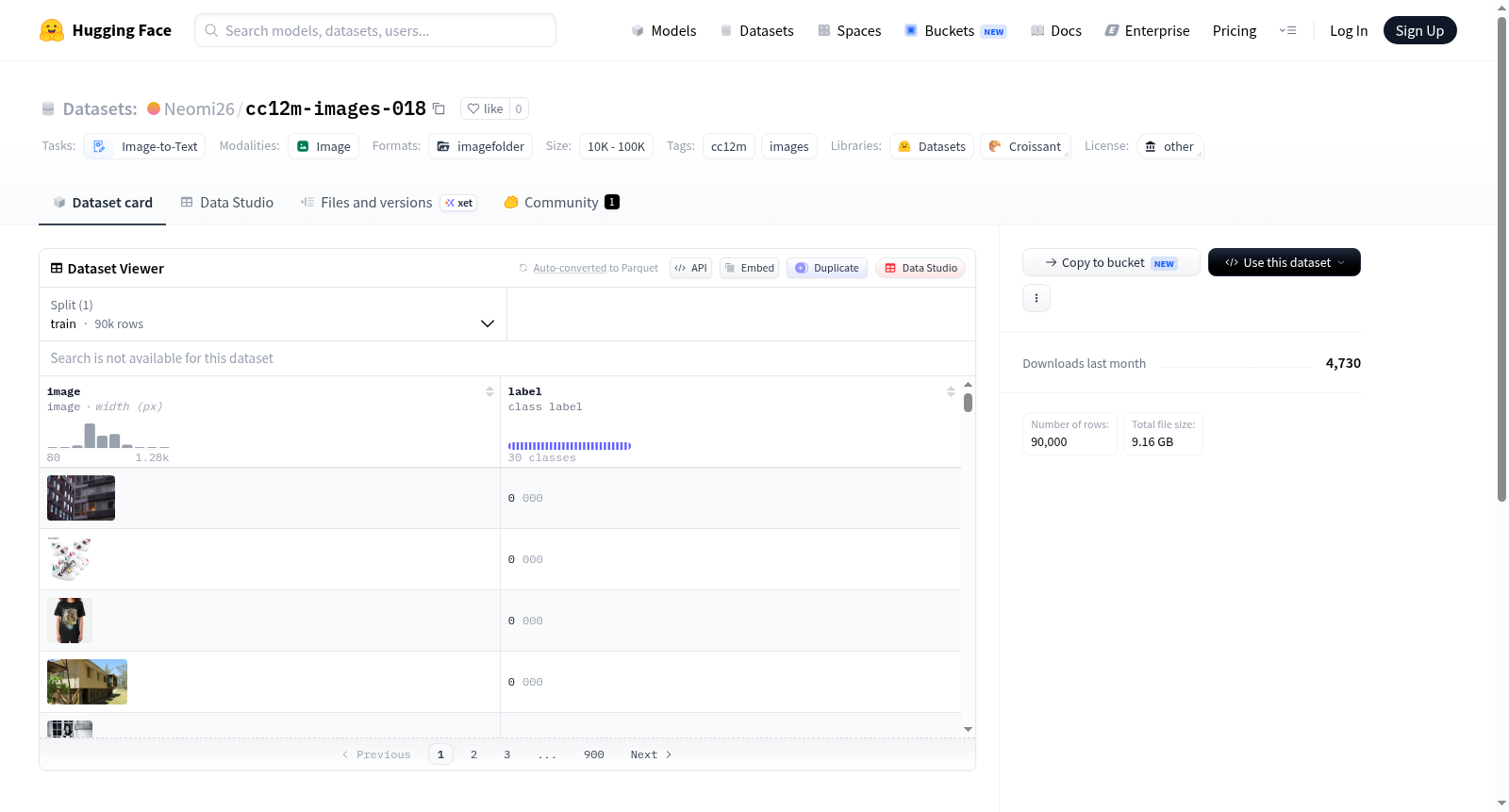Switch to the Data Studio tab
1509x812 pixels.
click(227, 203)
